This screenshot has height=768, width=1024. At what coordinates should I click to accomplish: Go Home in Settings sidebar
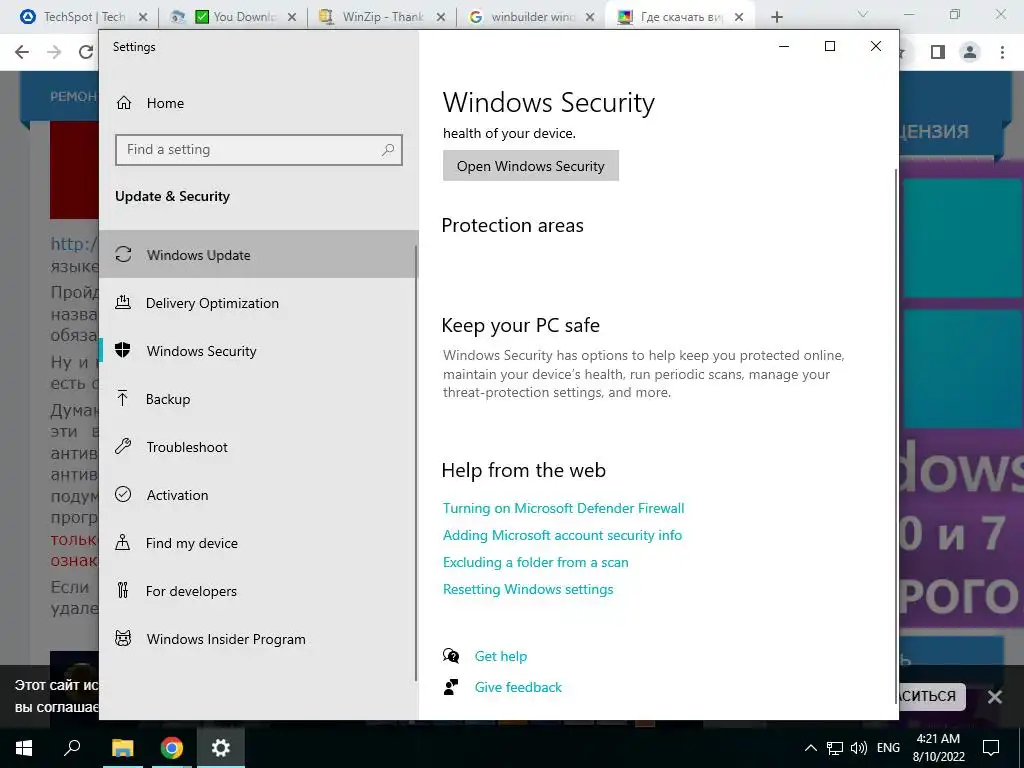[257, 103]
